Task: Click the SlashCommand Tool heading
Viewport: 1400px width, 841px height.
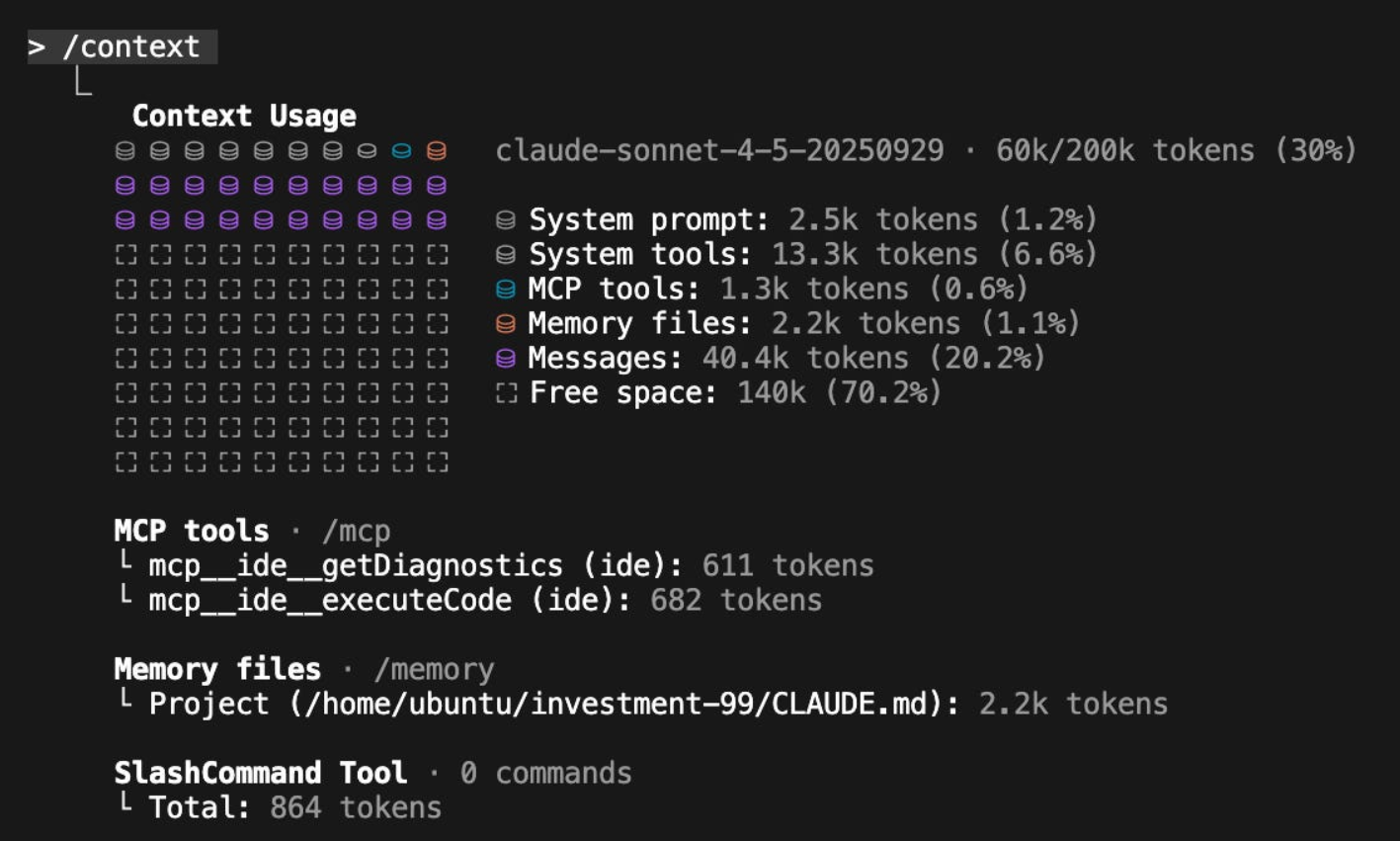Action: [x=260, y=773]
